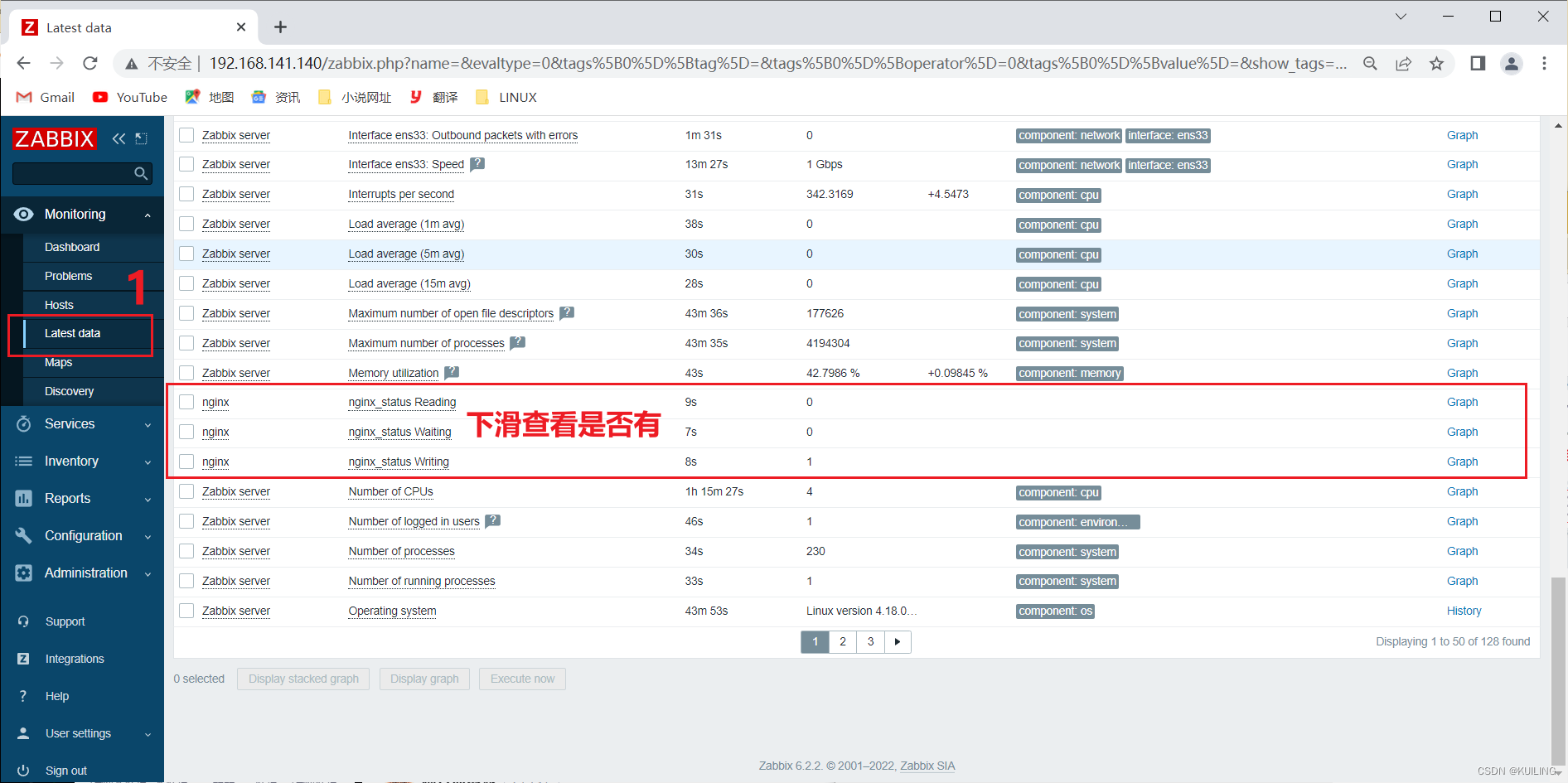The width and height of the screenshot is (1568, 783).
Task: Click the browser share page icon
Action: pos(1403,63)
